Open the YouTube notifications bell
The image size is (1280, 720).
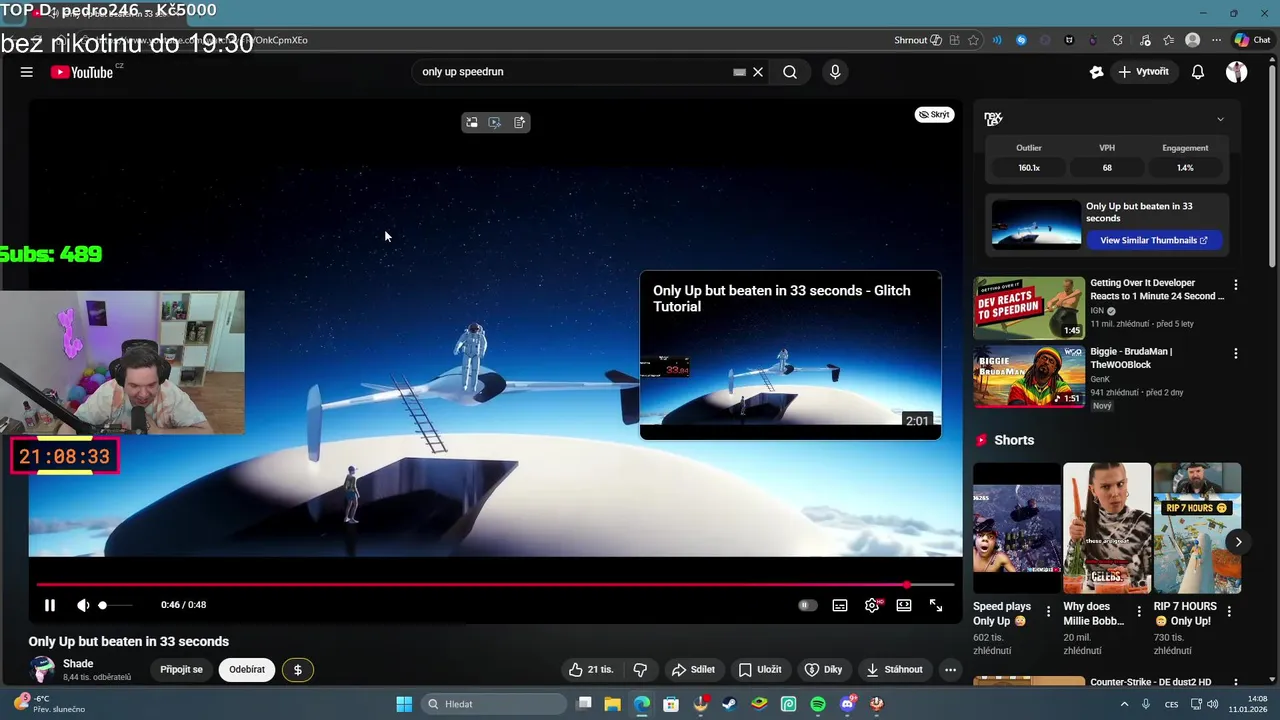[x=1198, y=72]
